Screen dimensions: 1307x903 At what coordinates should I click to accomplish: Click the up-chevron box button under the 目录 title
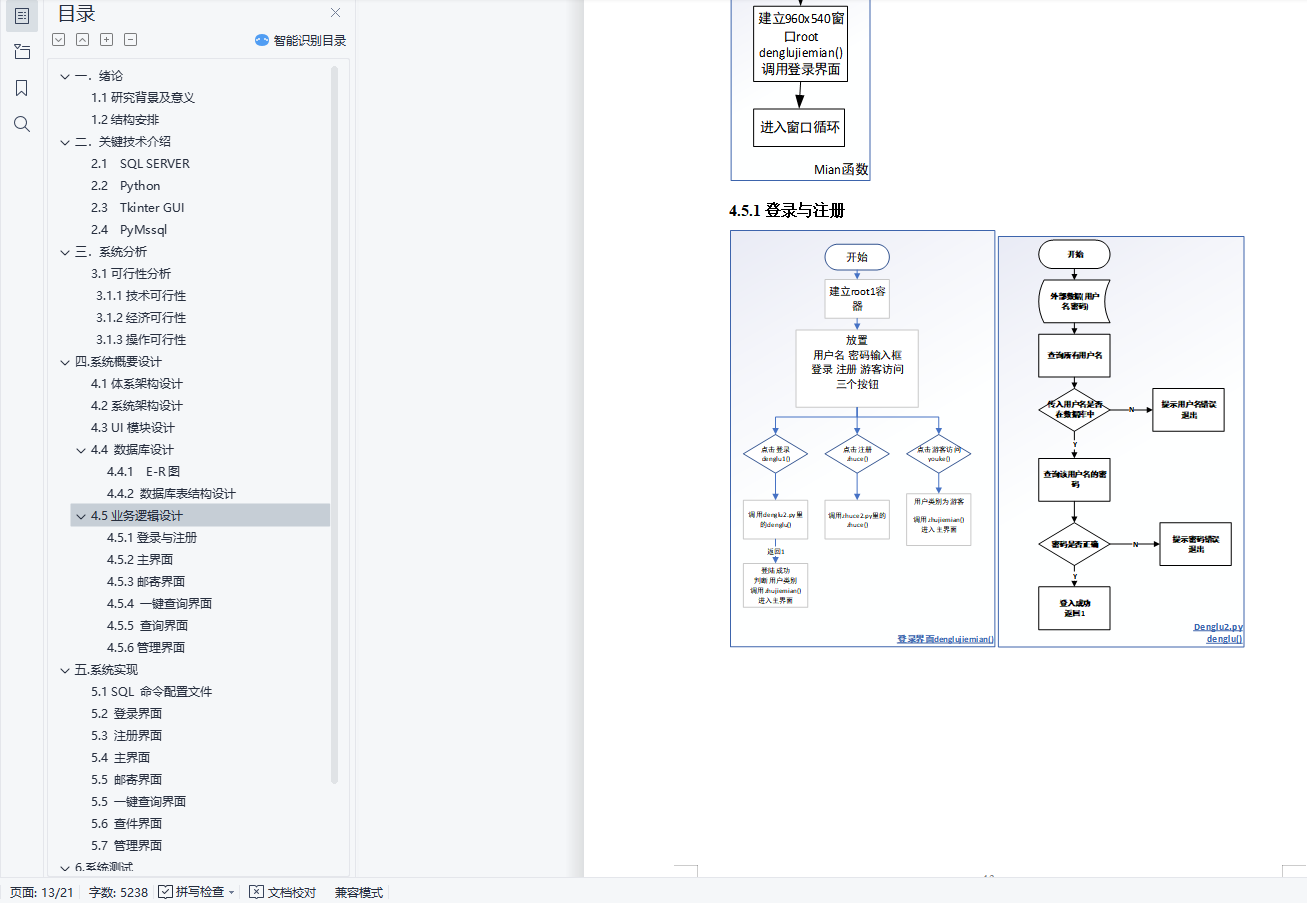(x=83, y=40)
